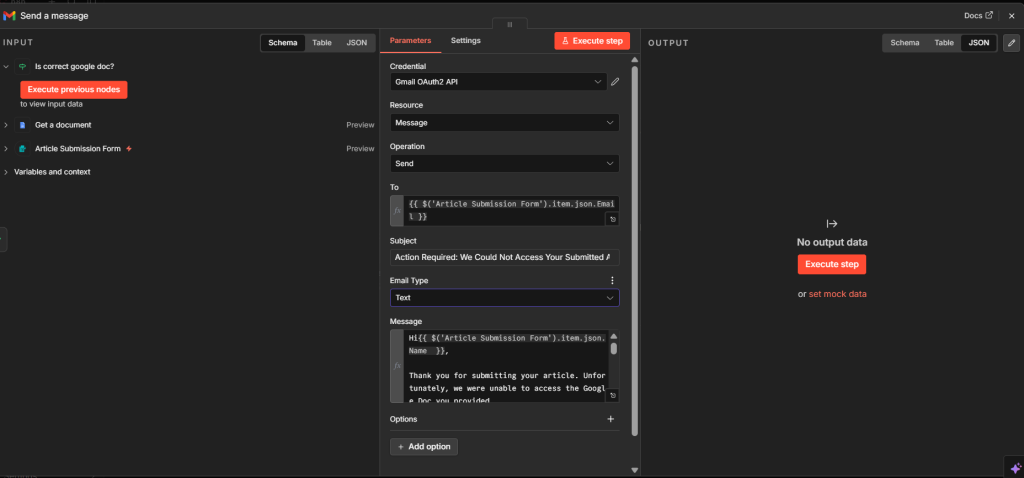This screenshot has height=478, width=1024.
Task: Open the Settings tab
Action: pos(466,40)
